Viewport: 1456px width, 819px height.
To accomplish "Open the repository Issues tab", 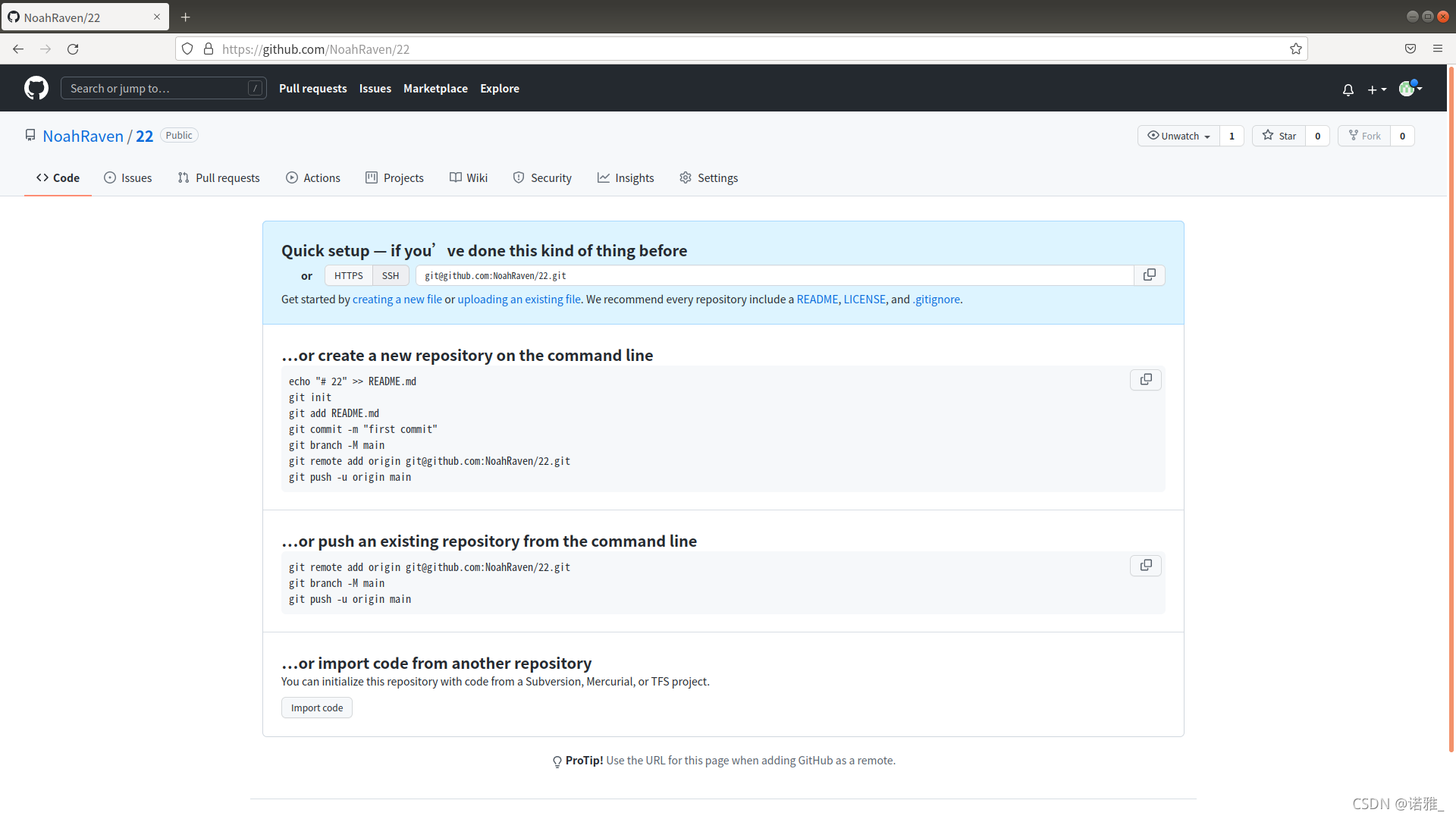I will pyautogui.click(x=127, y=177).
